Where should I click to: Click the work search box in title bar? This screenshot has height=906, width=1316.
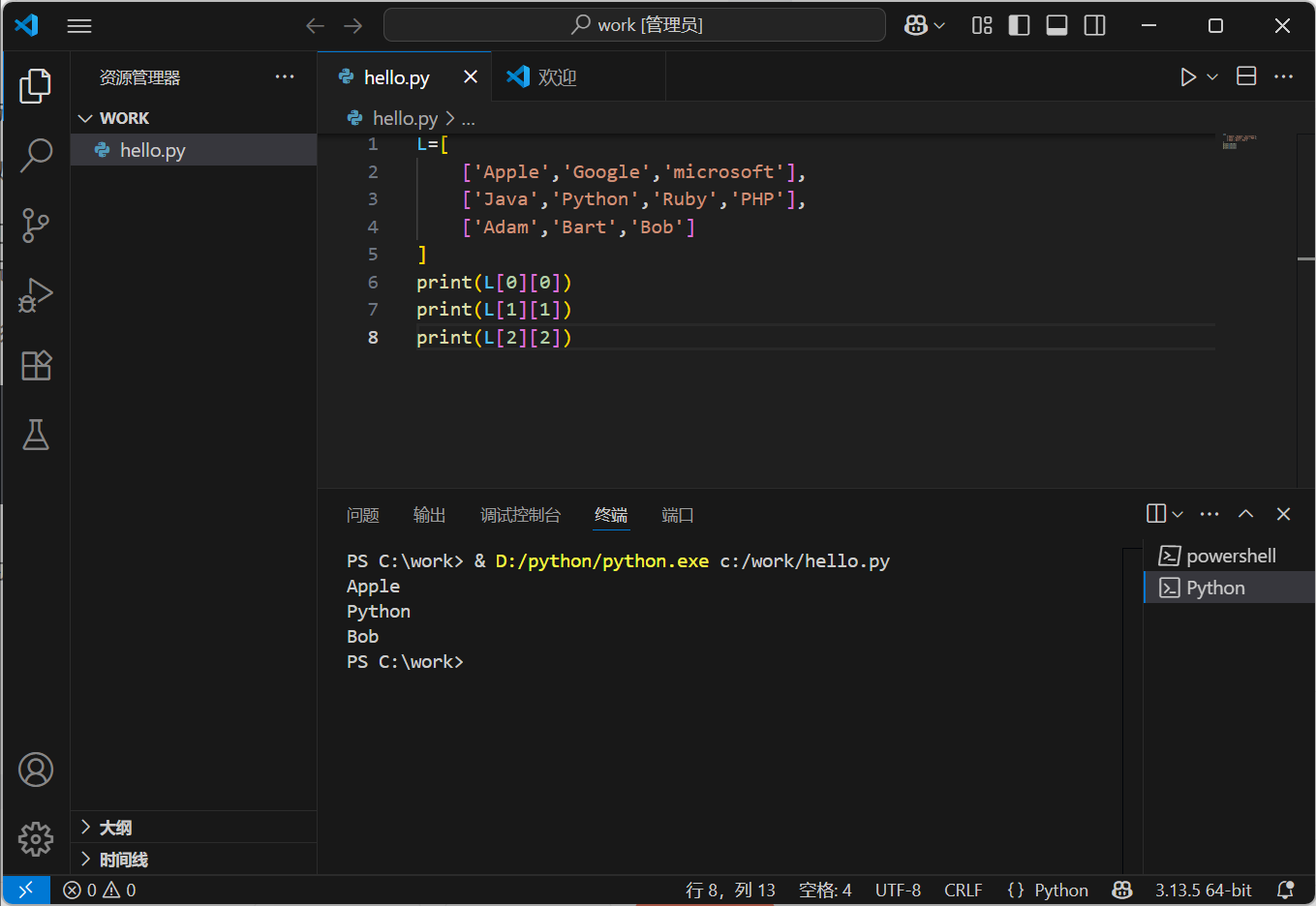point(634,24)
